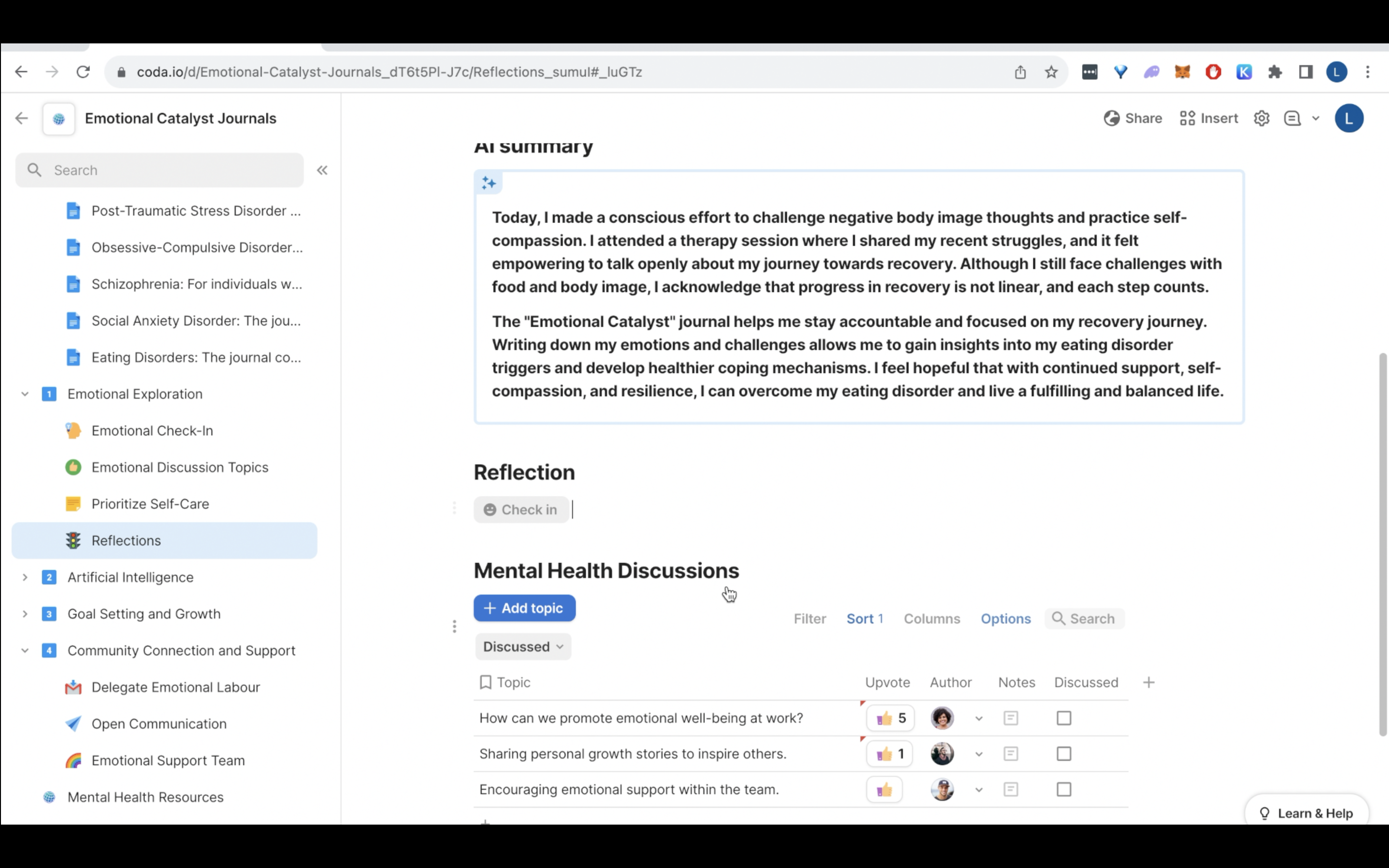Bookmark this page with the star icon

[x=1051, y=72]
